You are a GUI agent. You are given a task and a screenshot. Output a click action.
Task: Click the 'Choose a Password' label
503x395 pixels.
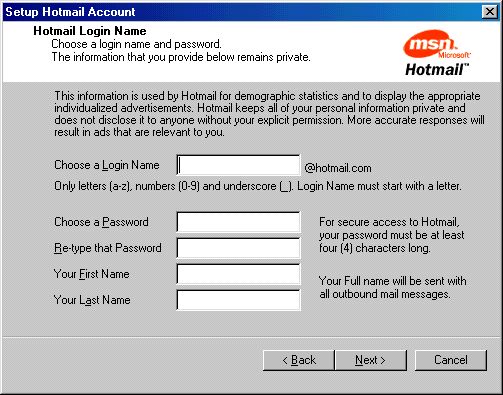[x=101, y=222]
